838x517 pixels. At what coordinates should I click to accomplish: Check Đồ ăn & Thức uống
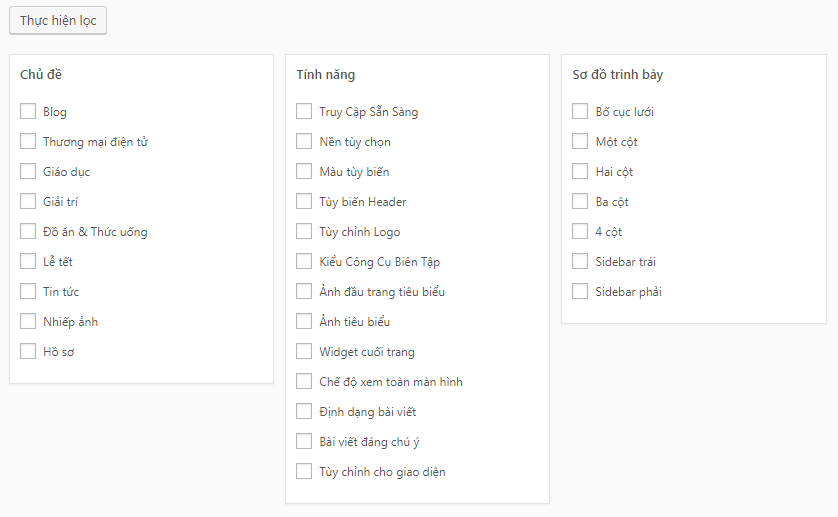click(28, 232)
